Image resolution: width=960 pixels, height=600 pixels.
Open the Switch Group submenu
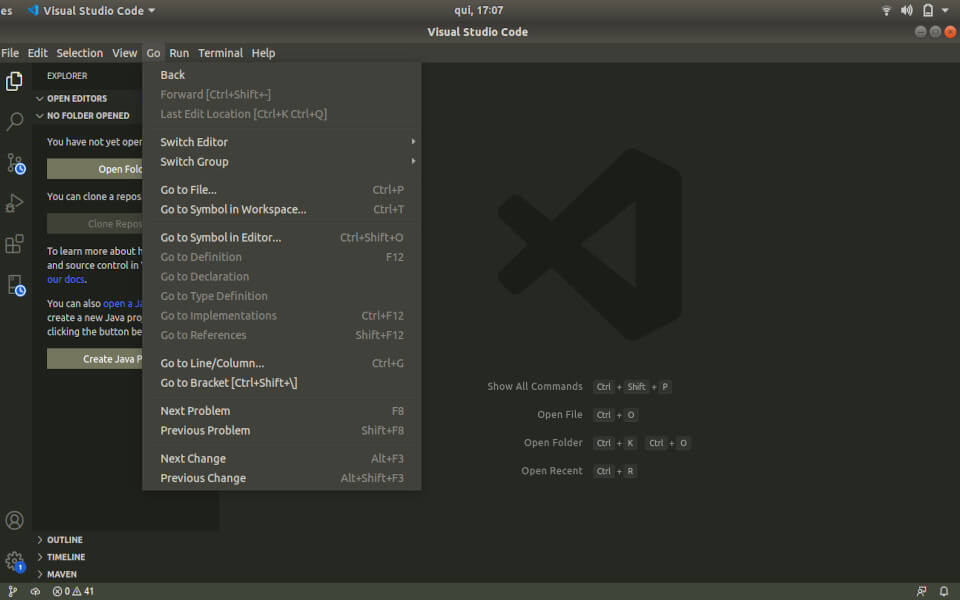point(282,162)
